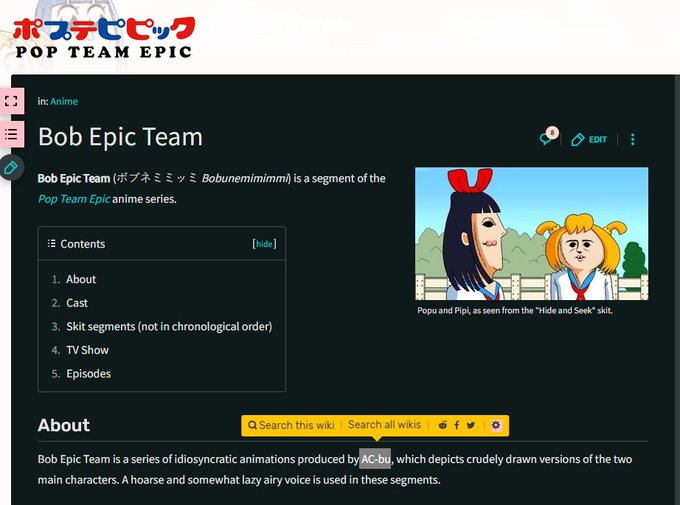Jump to TV Show in contents

[87, 350]
